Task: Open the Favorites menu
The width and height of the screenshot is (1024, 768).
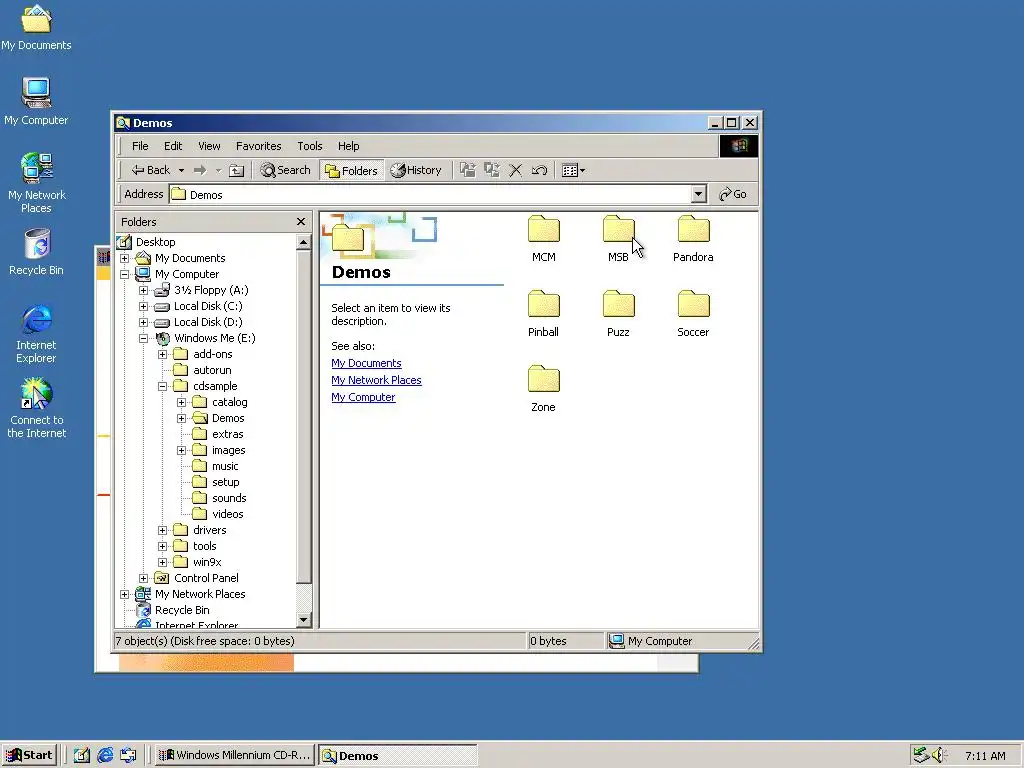Action: tap(259, 146)
